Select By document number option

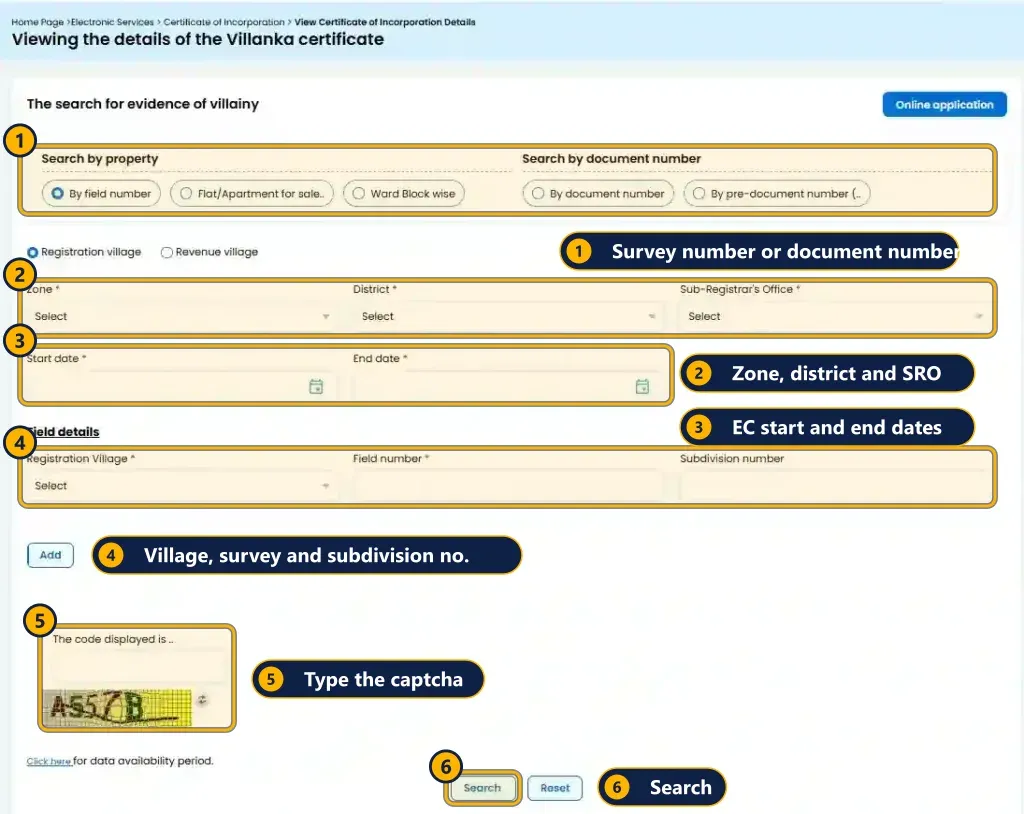pyautogui.click(x=598, y=193)
